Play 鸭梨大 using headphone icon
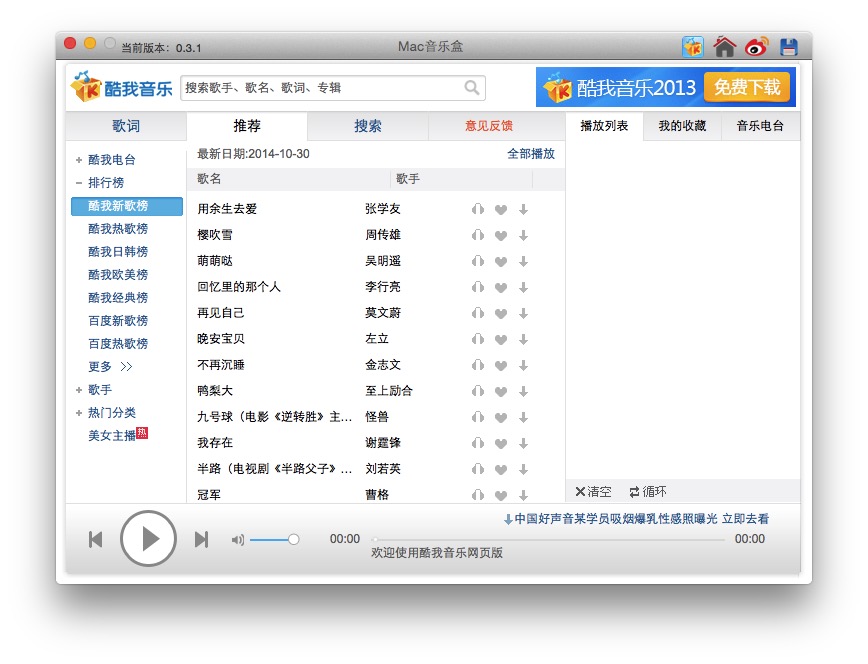The width and height of the screenshot is (868, 664). pos(478,392)
